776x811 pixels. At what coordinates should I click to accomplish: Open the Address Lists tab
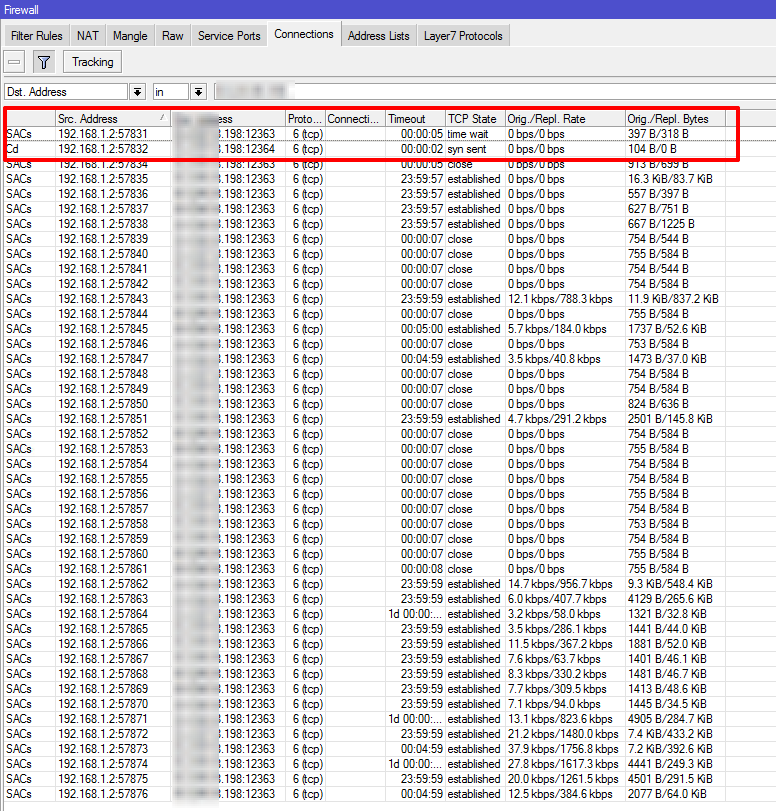pos(379,36)
